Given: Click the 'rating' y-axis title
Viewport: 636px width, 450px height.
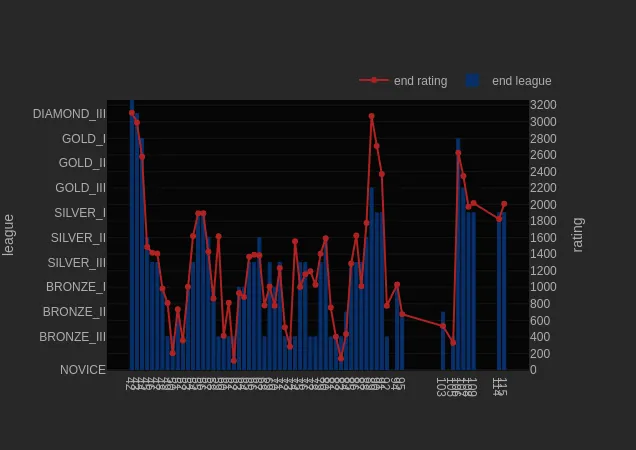Looking at the screenshot, I should [x=578, y=235].
